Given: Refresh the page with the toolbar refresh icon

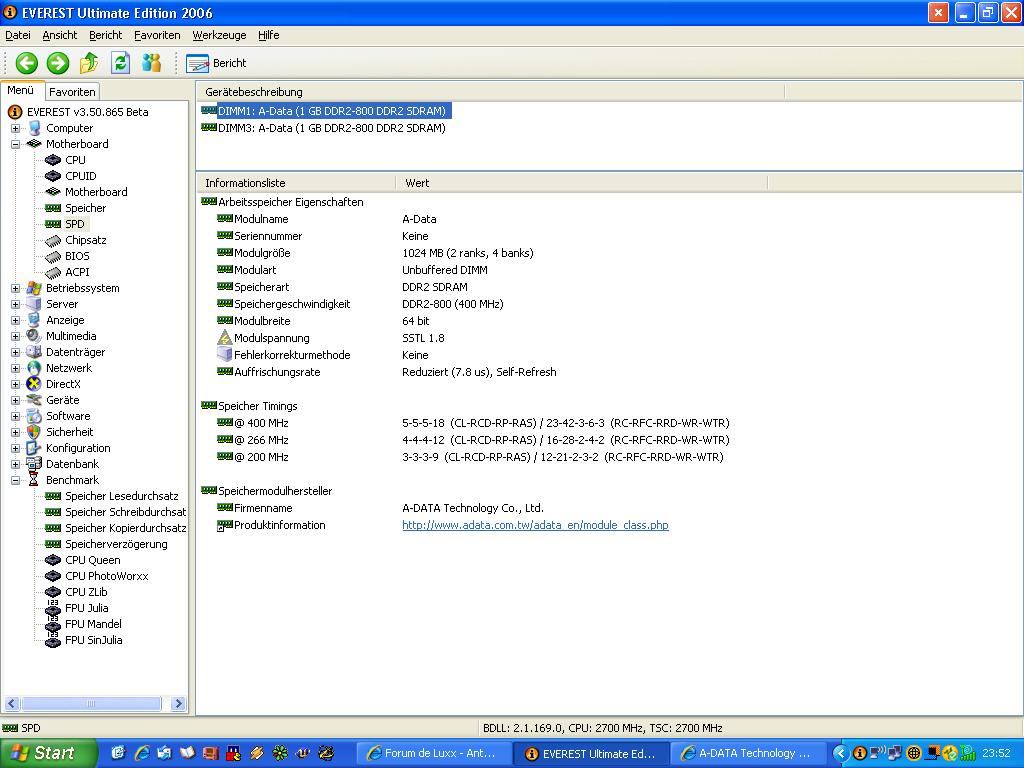Looking at the screenshot, I should [120, 63].
